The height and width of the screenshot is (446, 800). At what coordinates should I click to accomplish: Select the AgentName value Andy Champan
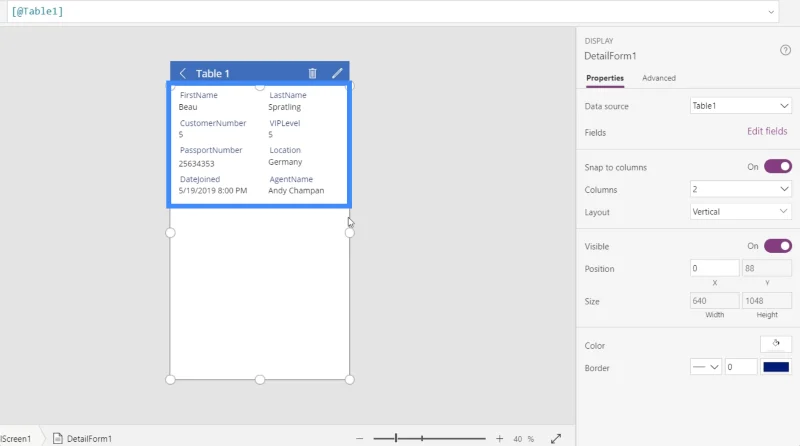(296, 190)
